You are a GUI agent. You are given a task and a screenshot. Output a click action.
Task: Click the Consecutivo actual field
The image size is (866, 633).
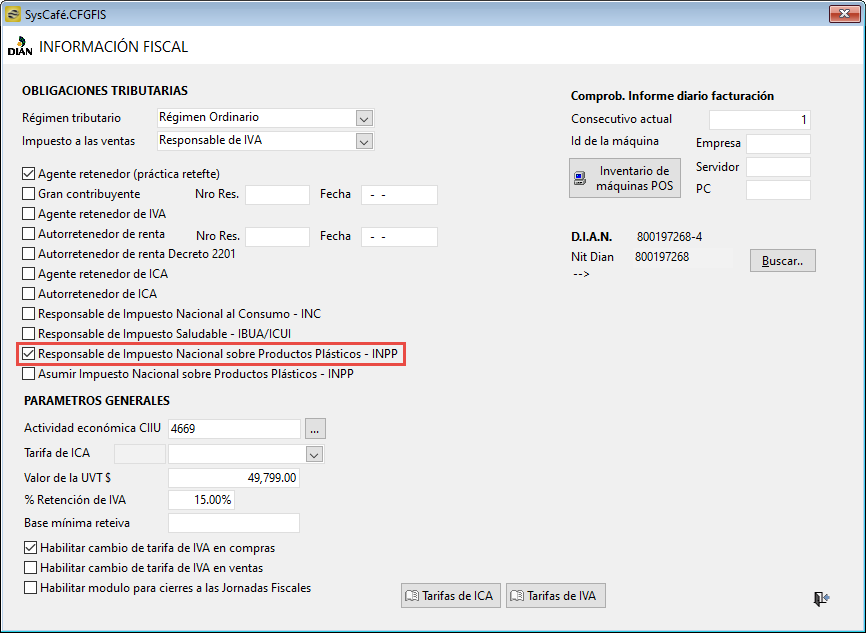pos(760,119)
